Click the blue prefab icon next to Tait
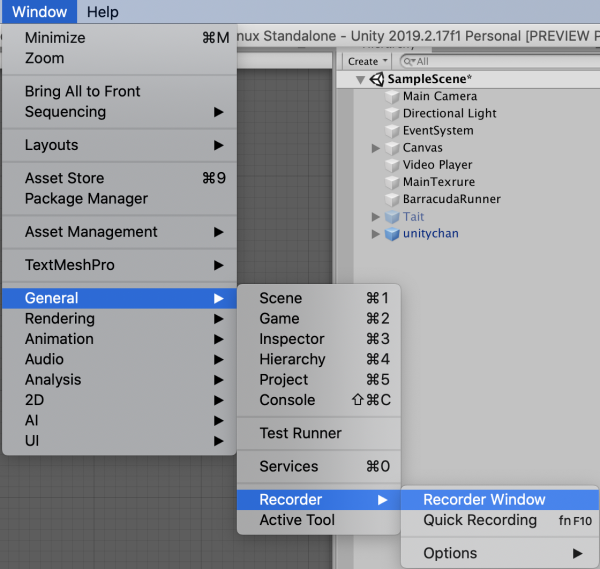 392,217
